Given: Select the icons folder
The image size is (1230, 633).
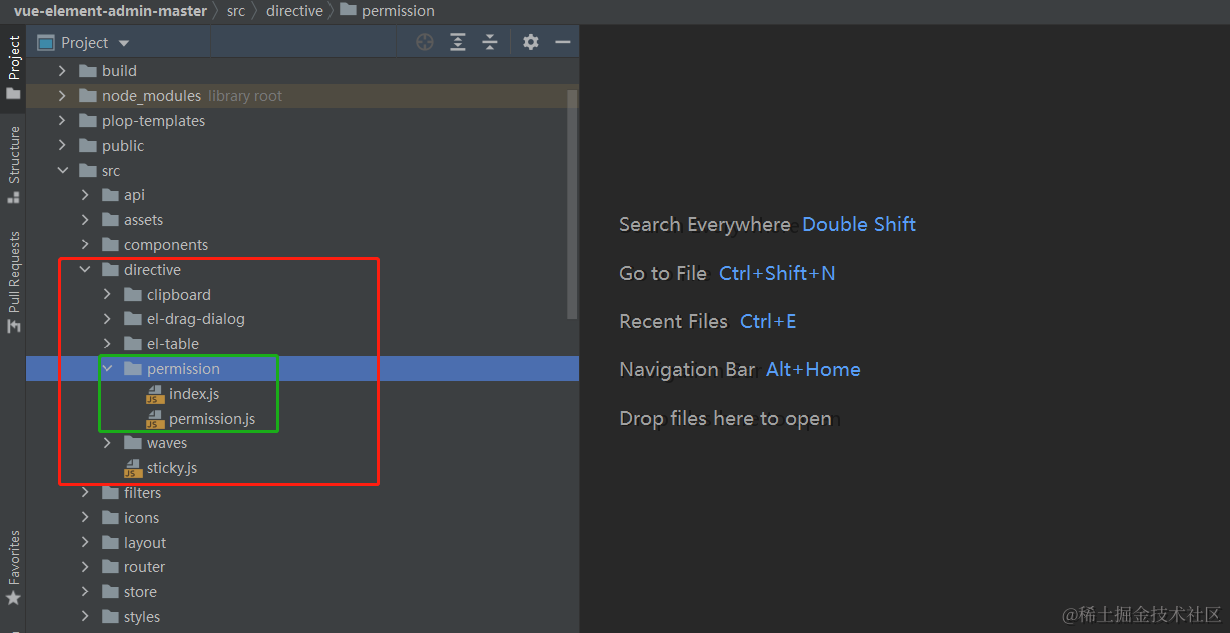Looking at the screenshot, I should point(141,518).
